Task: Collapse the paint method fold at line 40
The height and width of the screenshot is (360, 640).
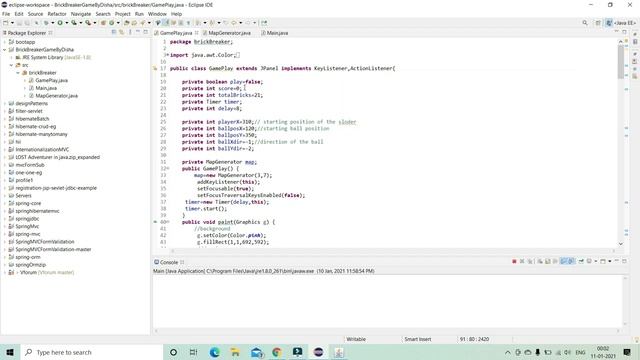Action: 168,222
